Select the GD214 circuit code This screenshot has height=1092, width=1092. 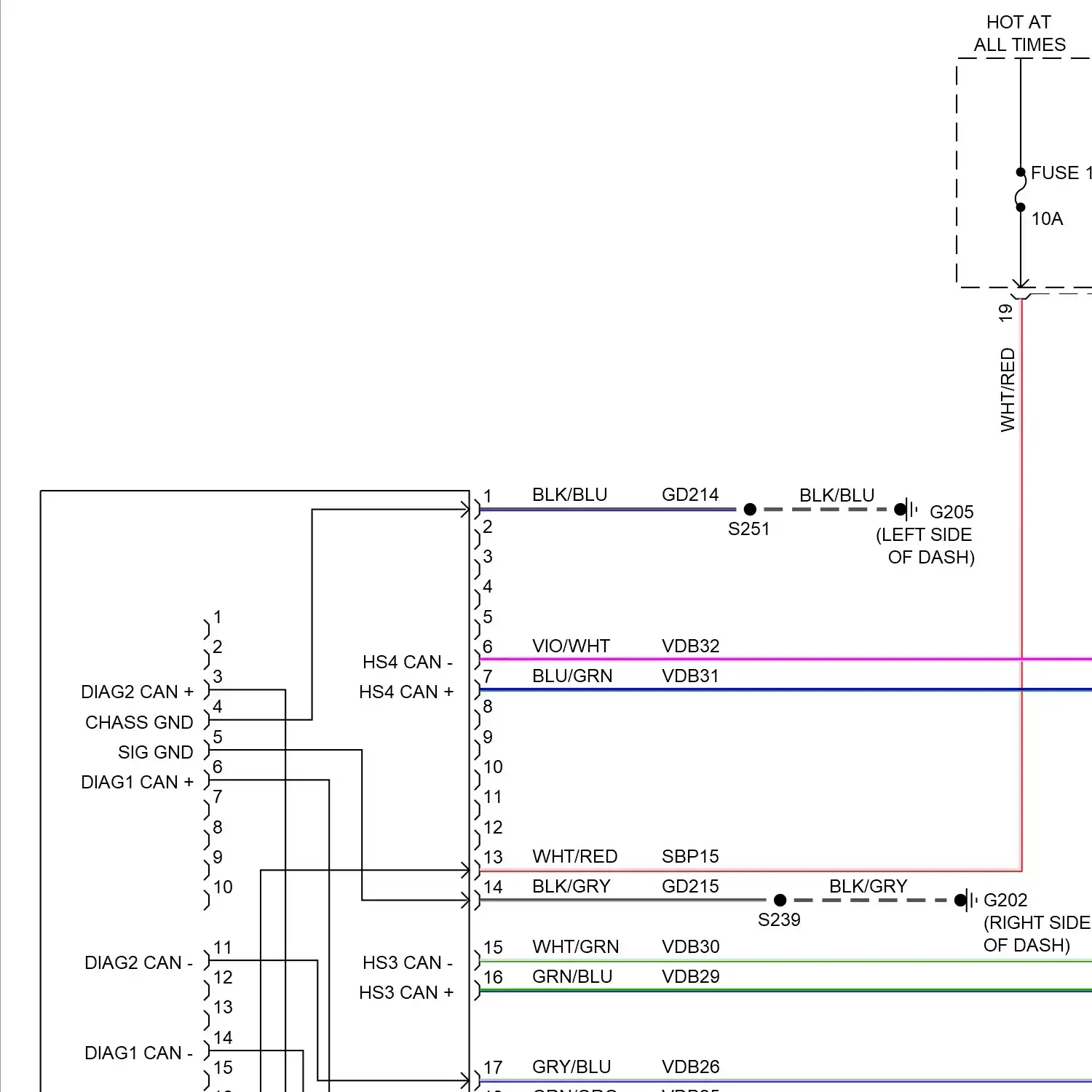pyautogui.click(x=690, y=494)
